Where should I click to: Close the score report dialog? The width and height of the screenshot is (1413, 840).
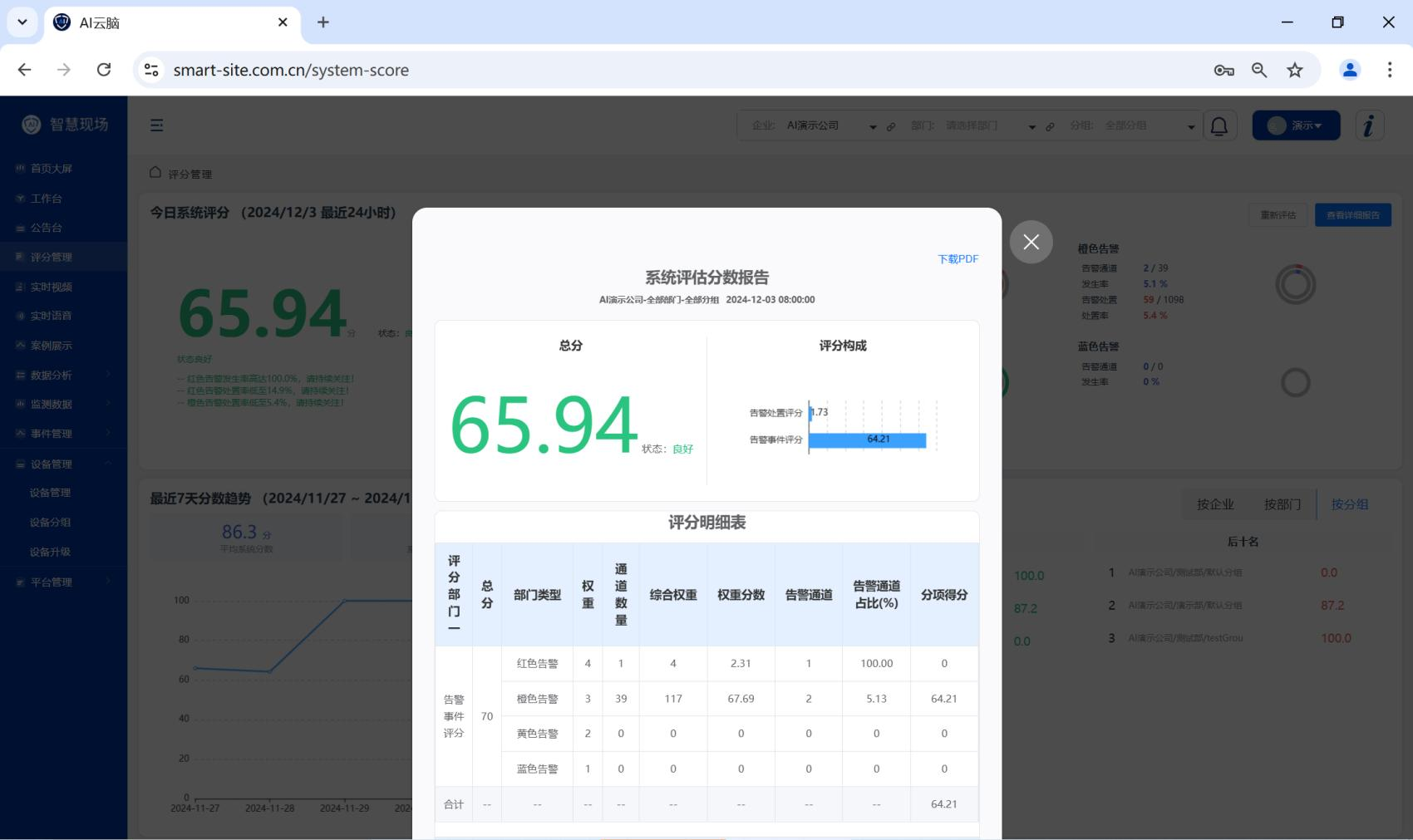coord(1031,242)
